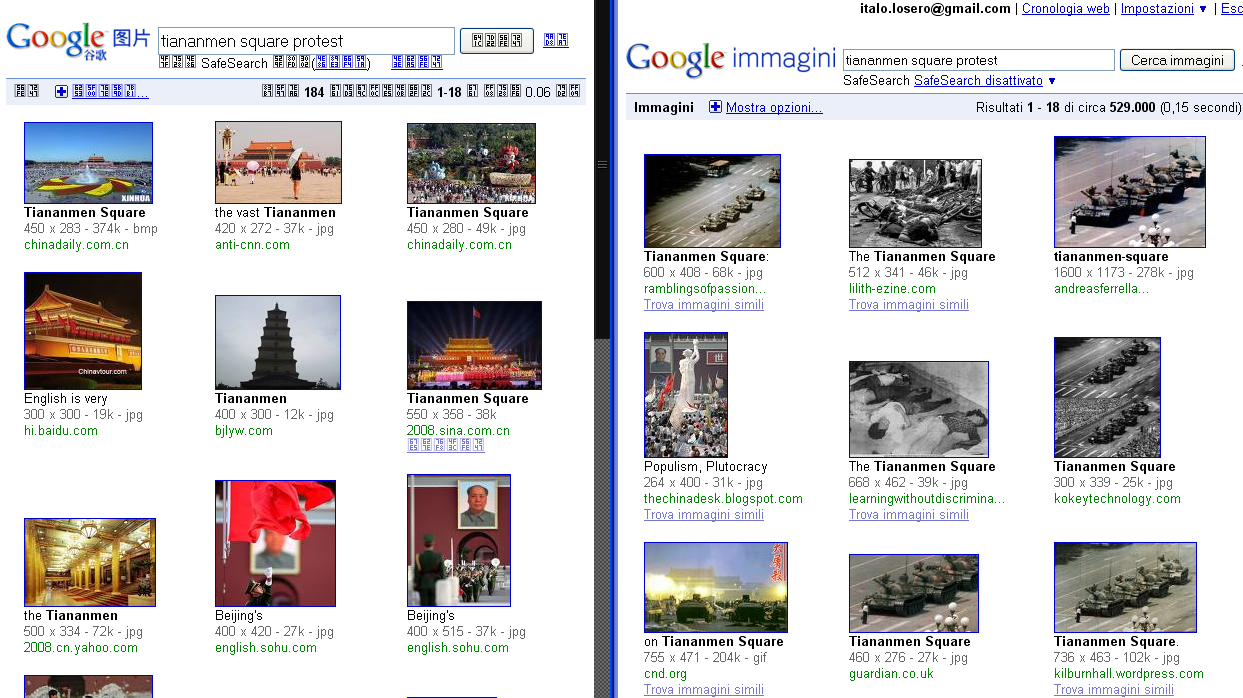
Task: Expand Mostra opzioni panel
Action: 774,107
